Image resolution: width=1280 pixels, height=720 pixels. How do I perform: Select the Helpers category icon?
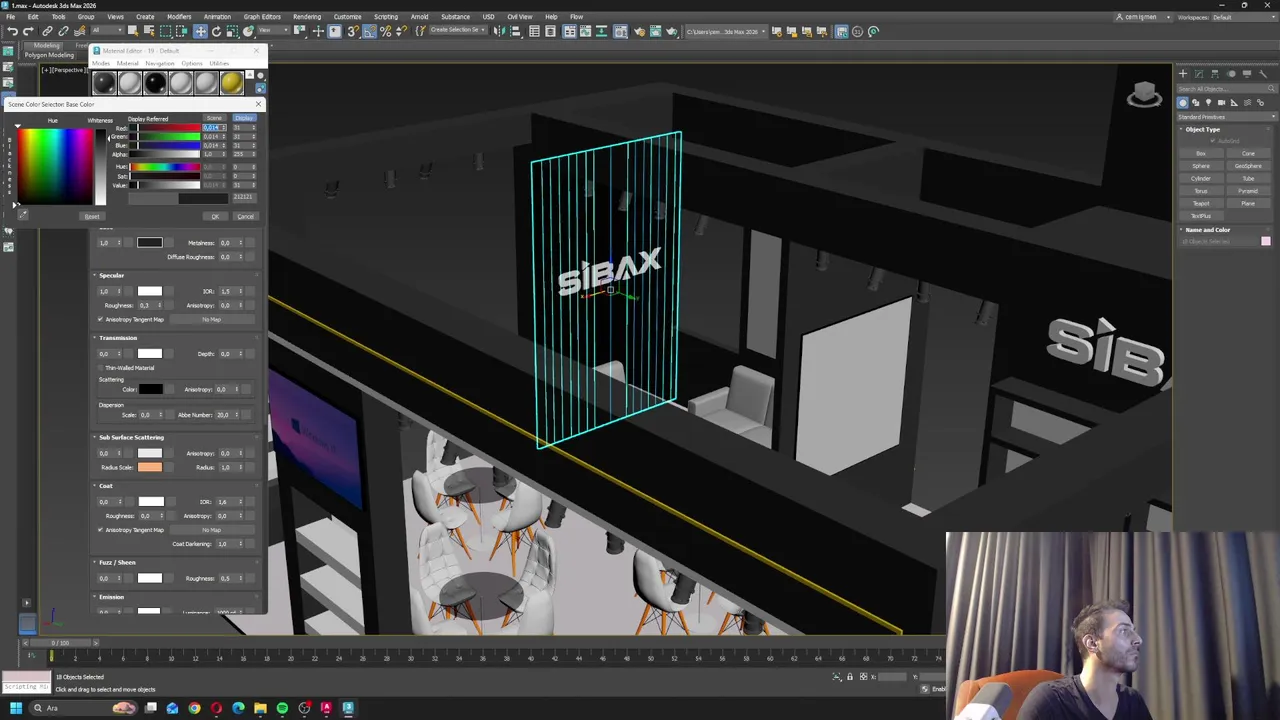pos(1234,102)
